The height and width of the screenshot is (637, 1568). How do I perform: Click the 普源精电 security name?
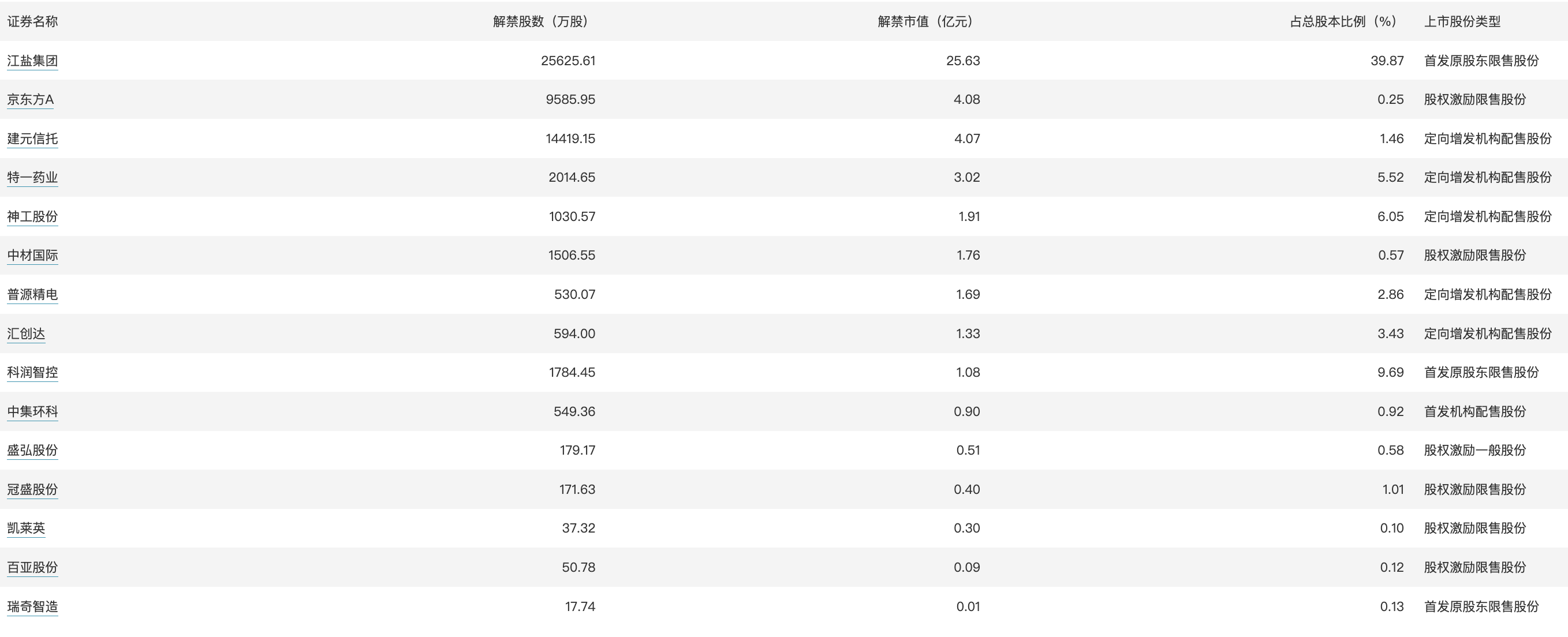pos(32,294)
